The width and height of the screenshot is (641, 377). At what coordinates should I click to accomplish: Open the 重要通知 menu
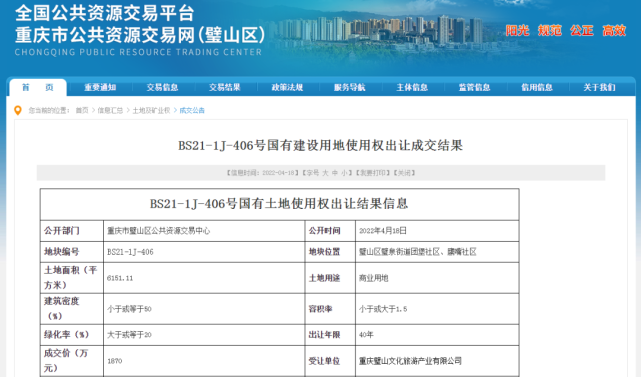(100, 88)
